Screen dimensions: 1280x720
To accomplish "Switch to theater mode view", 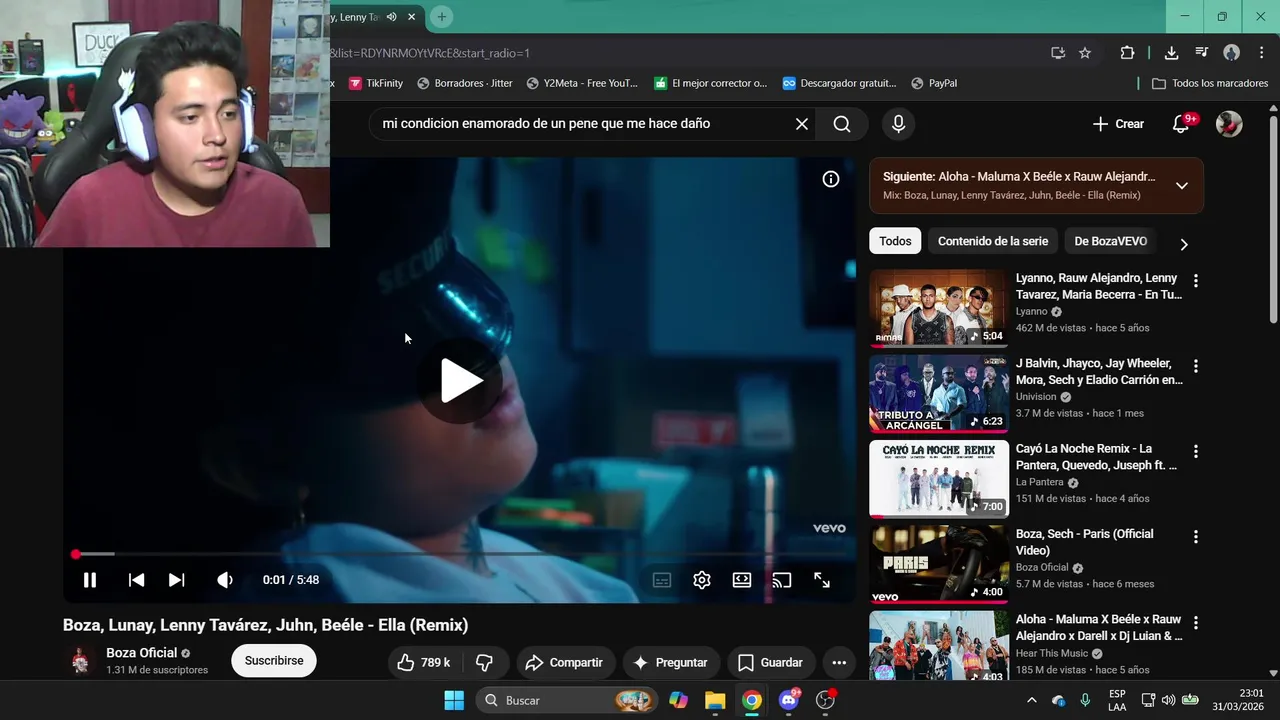I will click(x=742, y=580).
